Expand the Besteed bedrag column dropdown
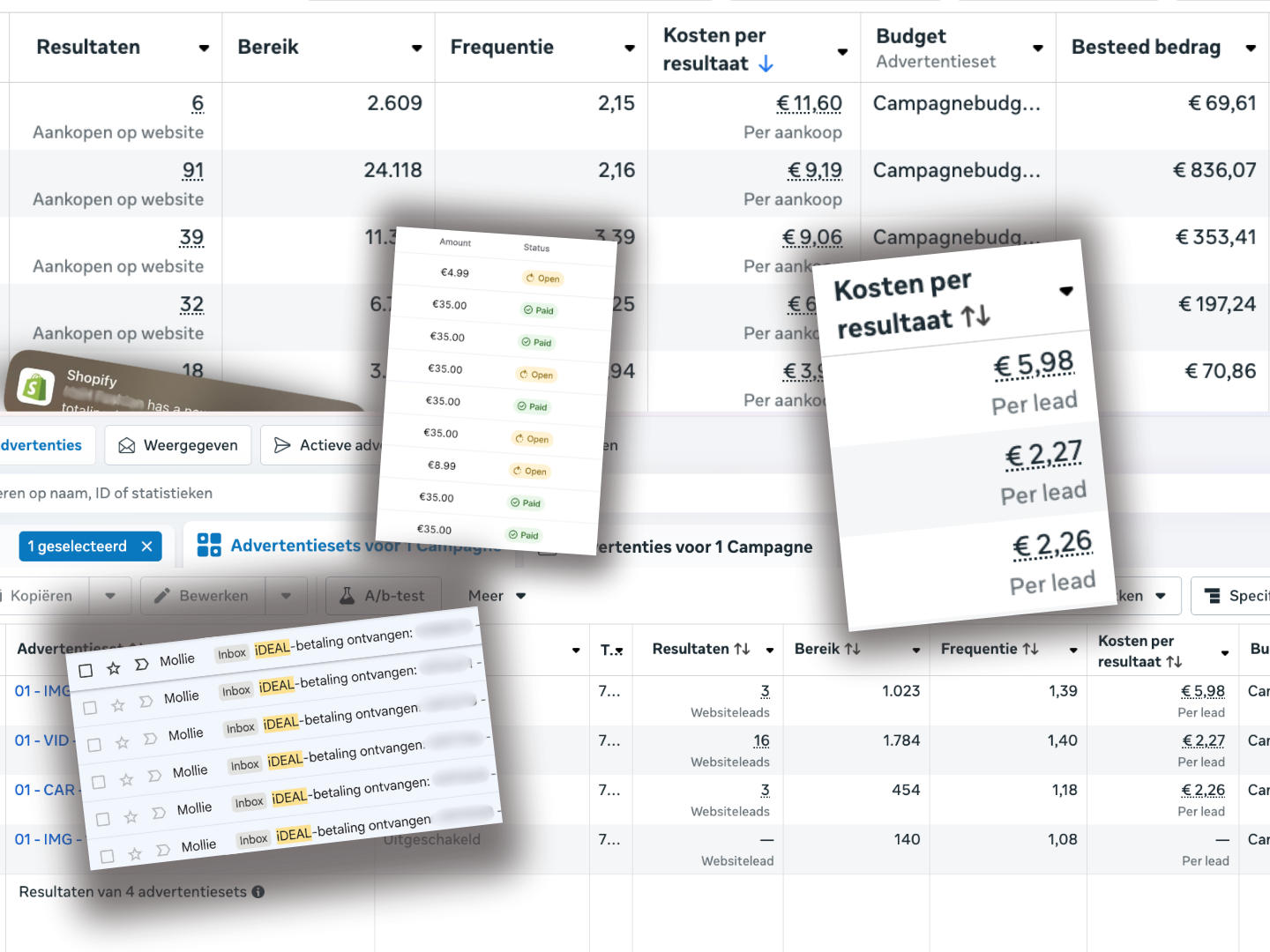This screenshot has height=952, width=1270. point(1250,48)
